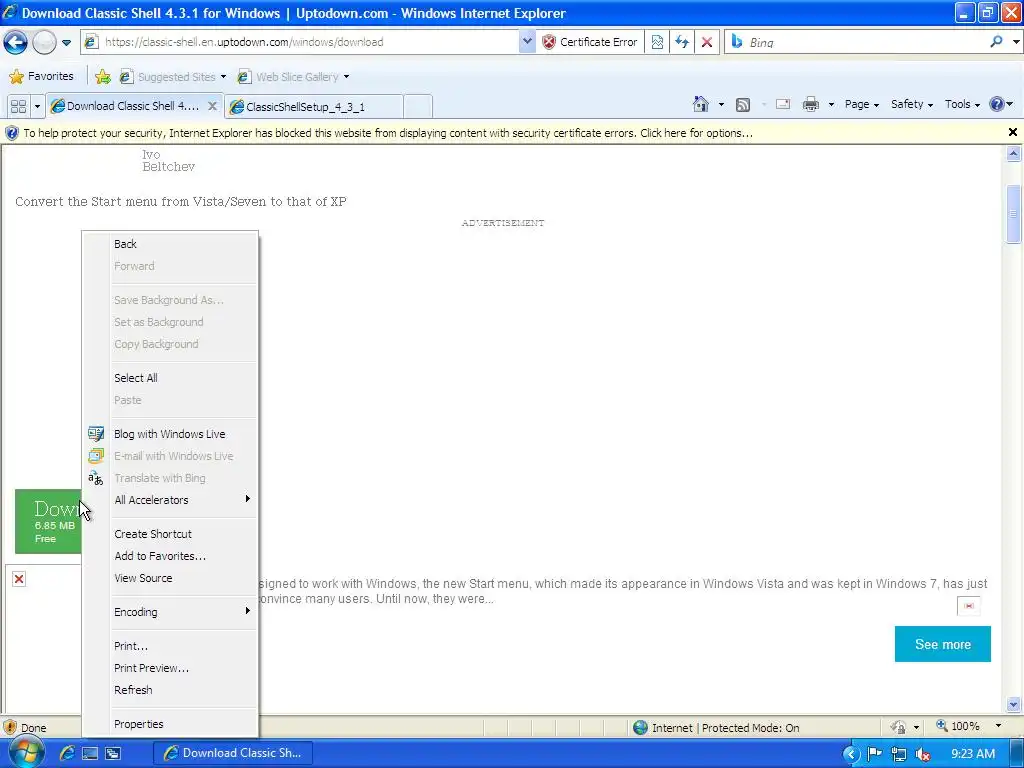
Task: Select Add to Favorites in context menu
Action: click(170, 556)
